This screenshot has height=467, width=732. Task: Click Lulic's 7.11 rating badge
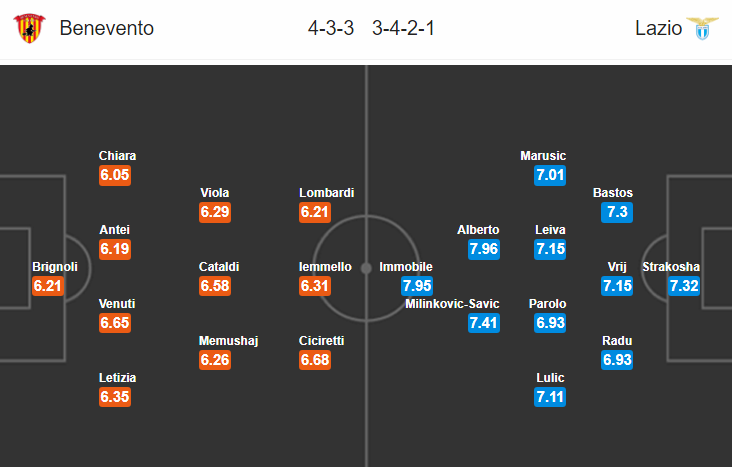tap(550, 397)
